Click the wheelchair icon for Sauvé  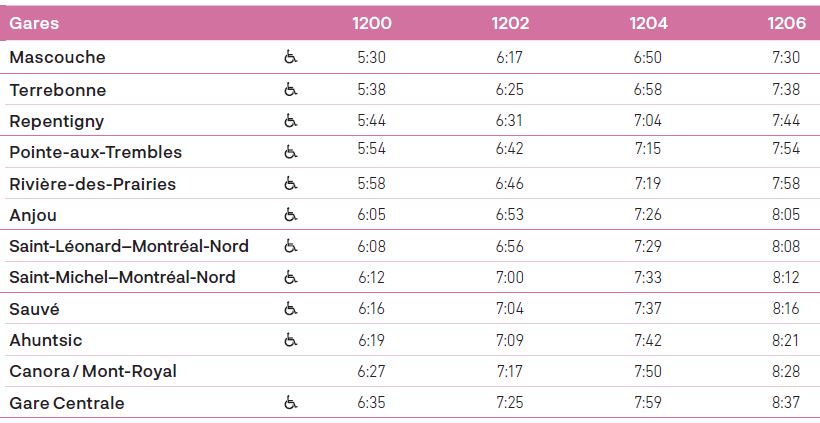click(x=290, y=309)
